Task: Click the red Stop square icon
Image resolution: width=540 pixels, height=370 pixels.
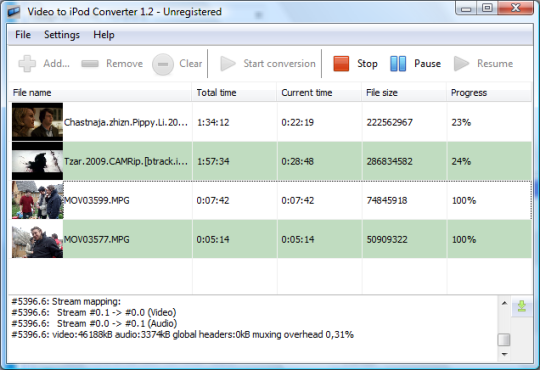Action: click(341, 64)
